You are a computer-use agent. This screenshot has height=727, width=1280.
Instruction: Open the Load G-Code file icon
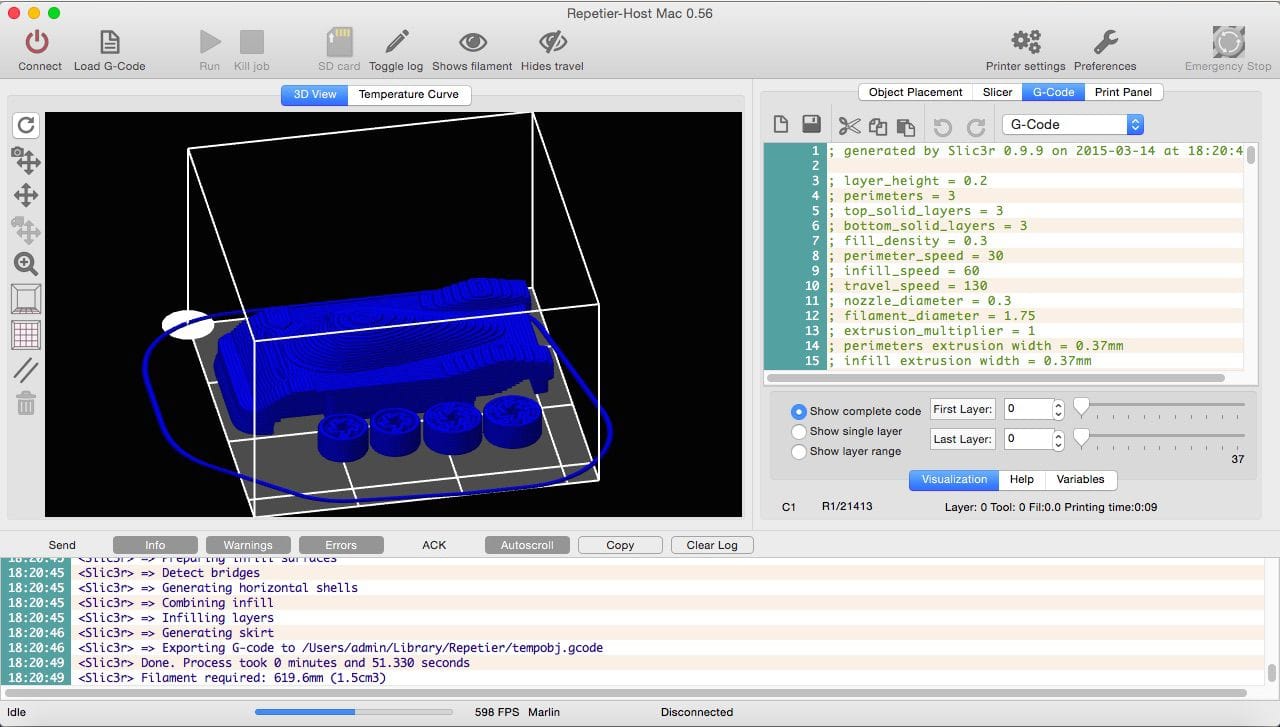110,42
